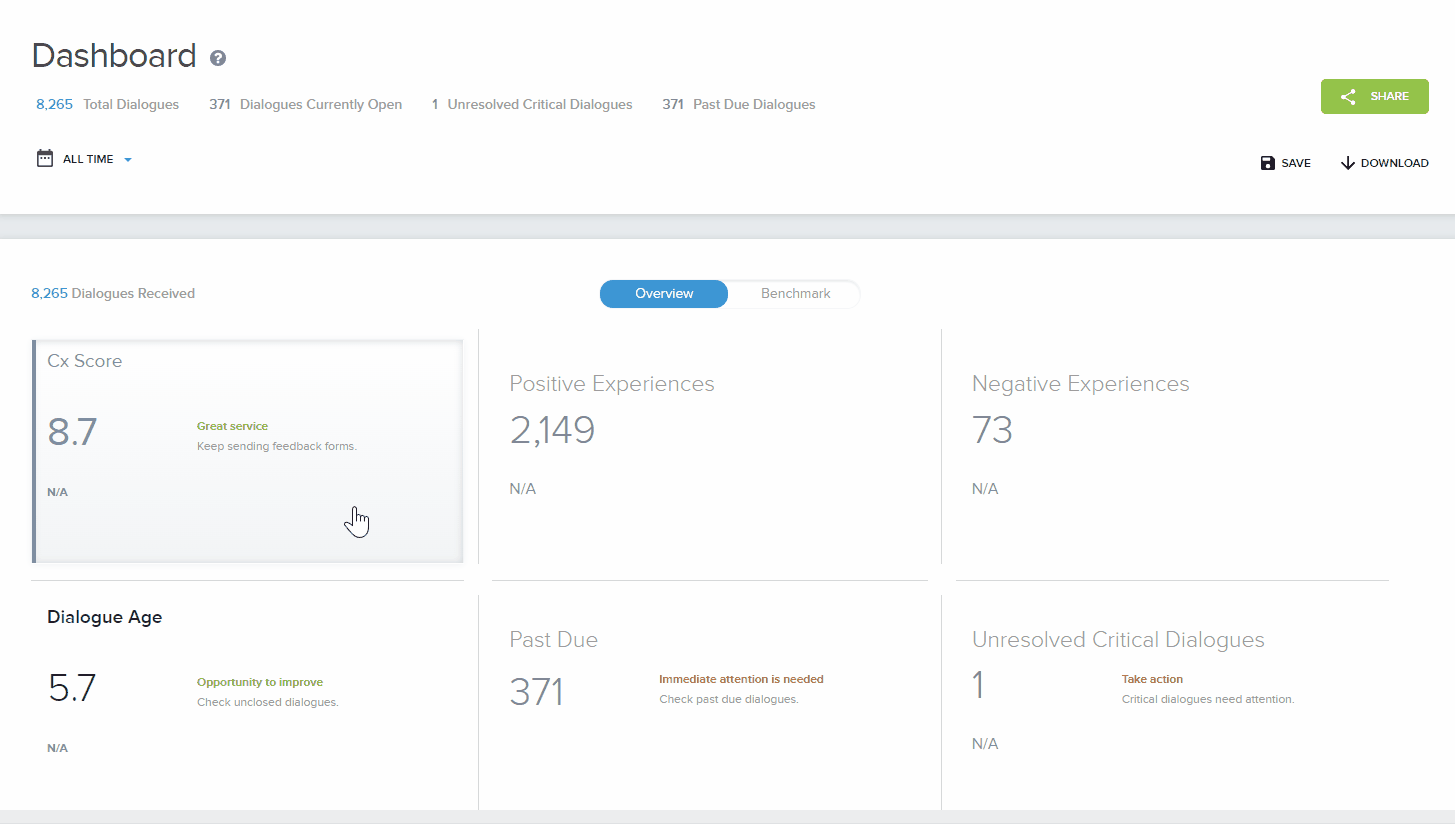
Task: Select the Cx Score card
Action: [x=247, y=450]
